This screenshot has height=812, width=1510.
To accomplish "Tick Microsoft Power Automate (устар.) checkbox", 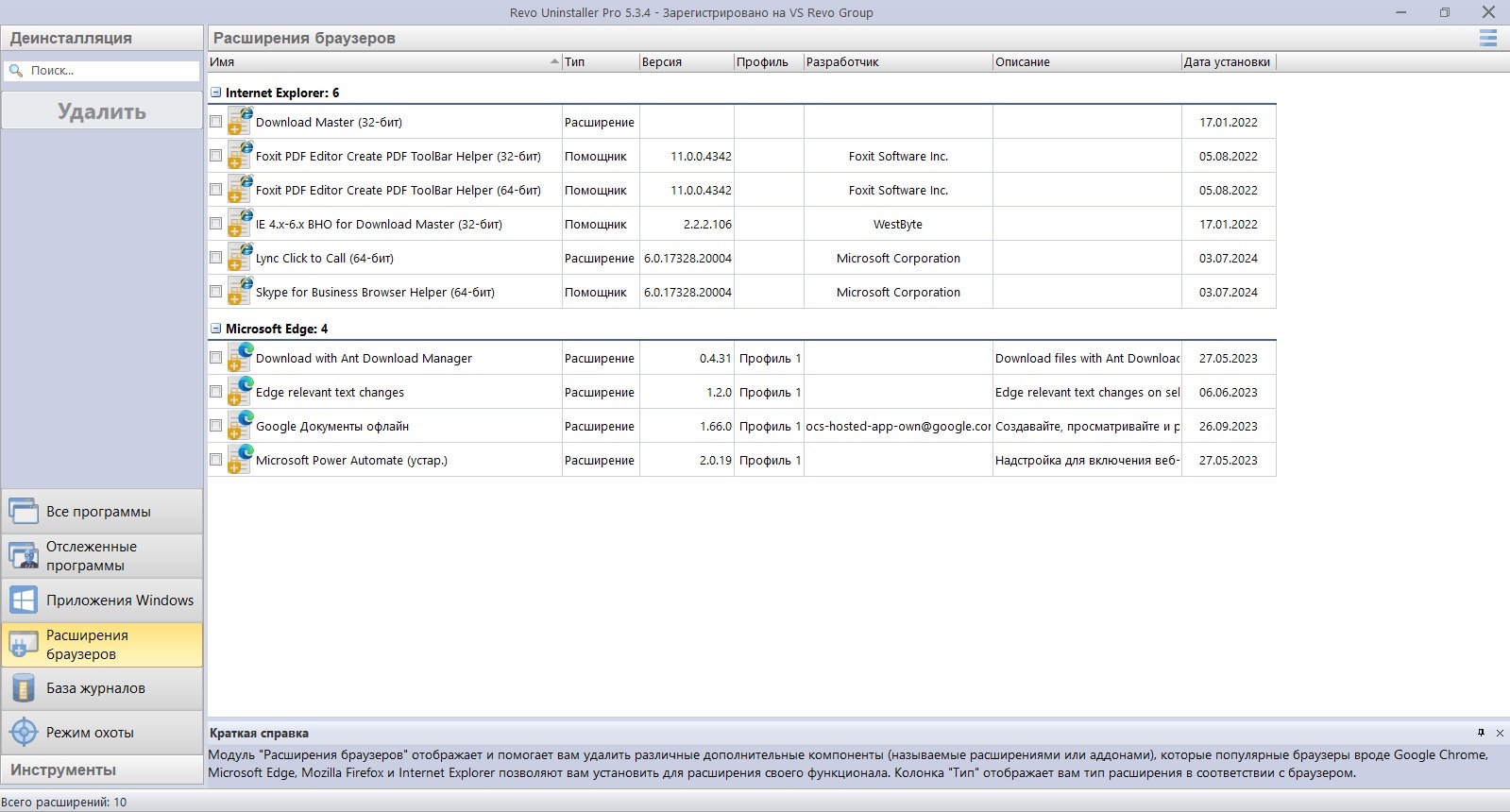I will pyautogui.click(x=216, y=460).
